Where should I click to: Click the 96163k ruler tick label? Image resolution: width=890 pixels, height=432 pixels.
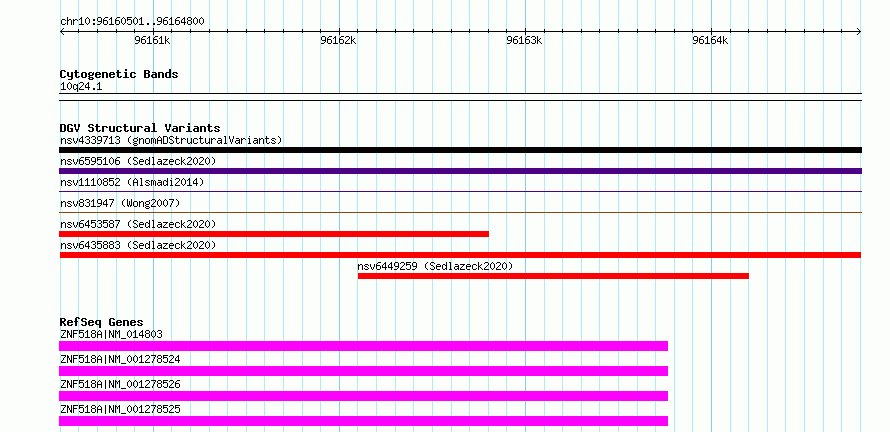coord(524,40)
